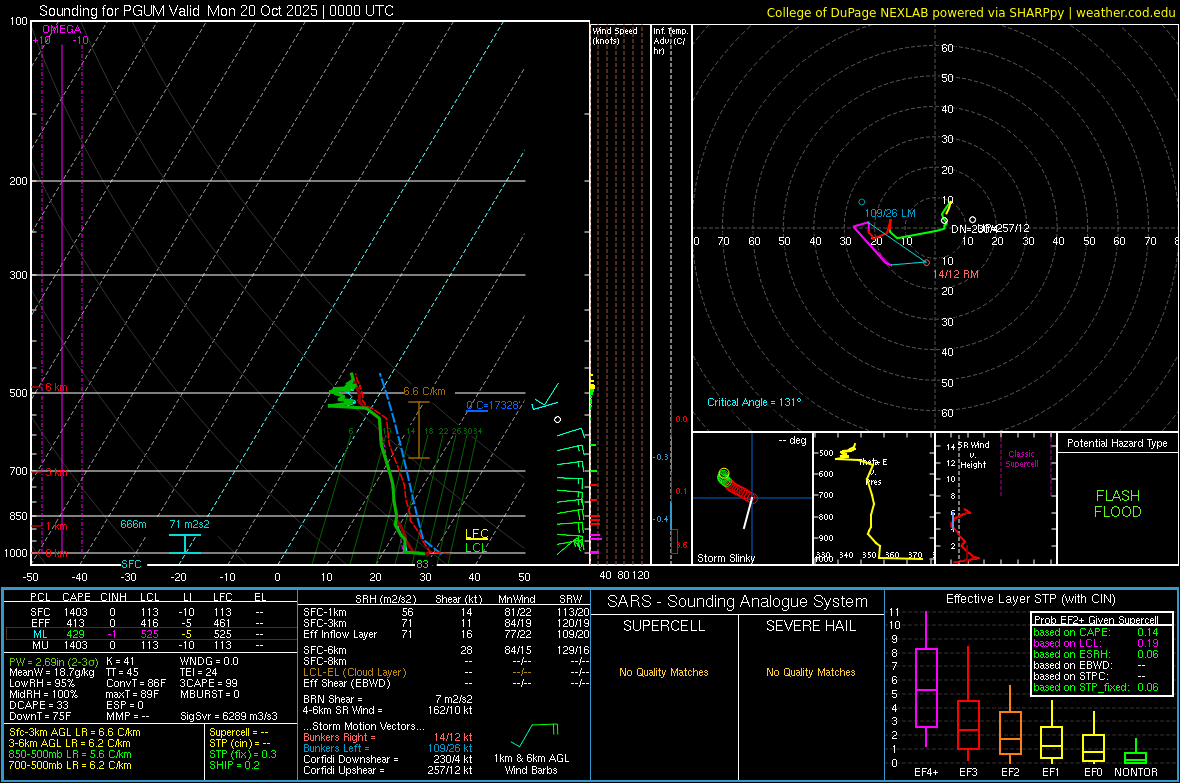Viewport: 1180px width, 783px height.
Task: Click the Storm Slinky diagram
Action: click(751, 498)
